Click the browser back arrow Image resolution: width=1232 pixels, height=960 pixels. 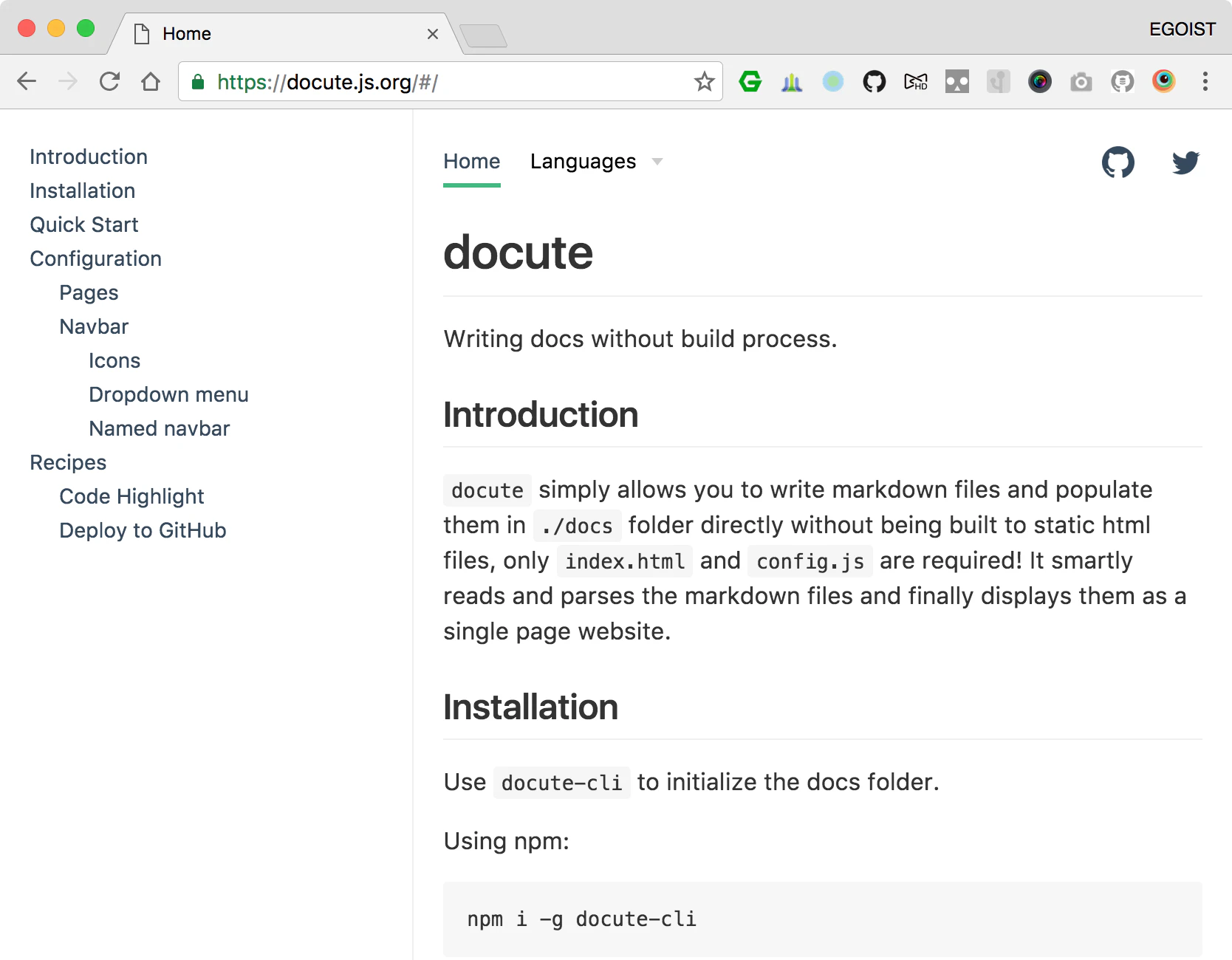(27, 81)
